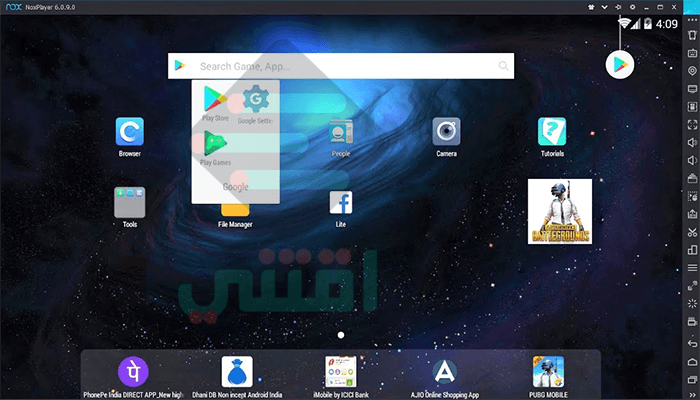The image size is (700, 400).
Task: Open Nox settings gear in title bar
Action: pyautogui.click(x=632, y=7)
